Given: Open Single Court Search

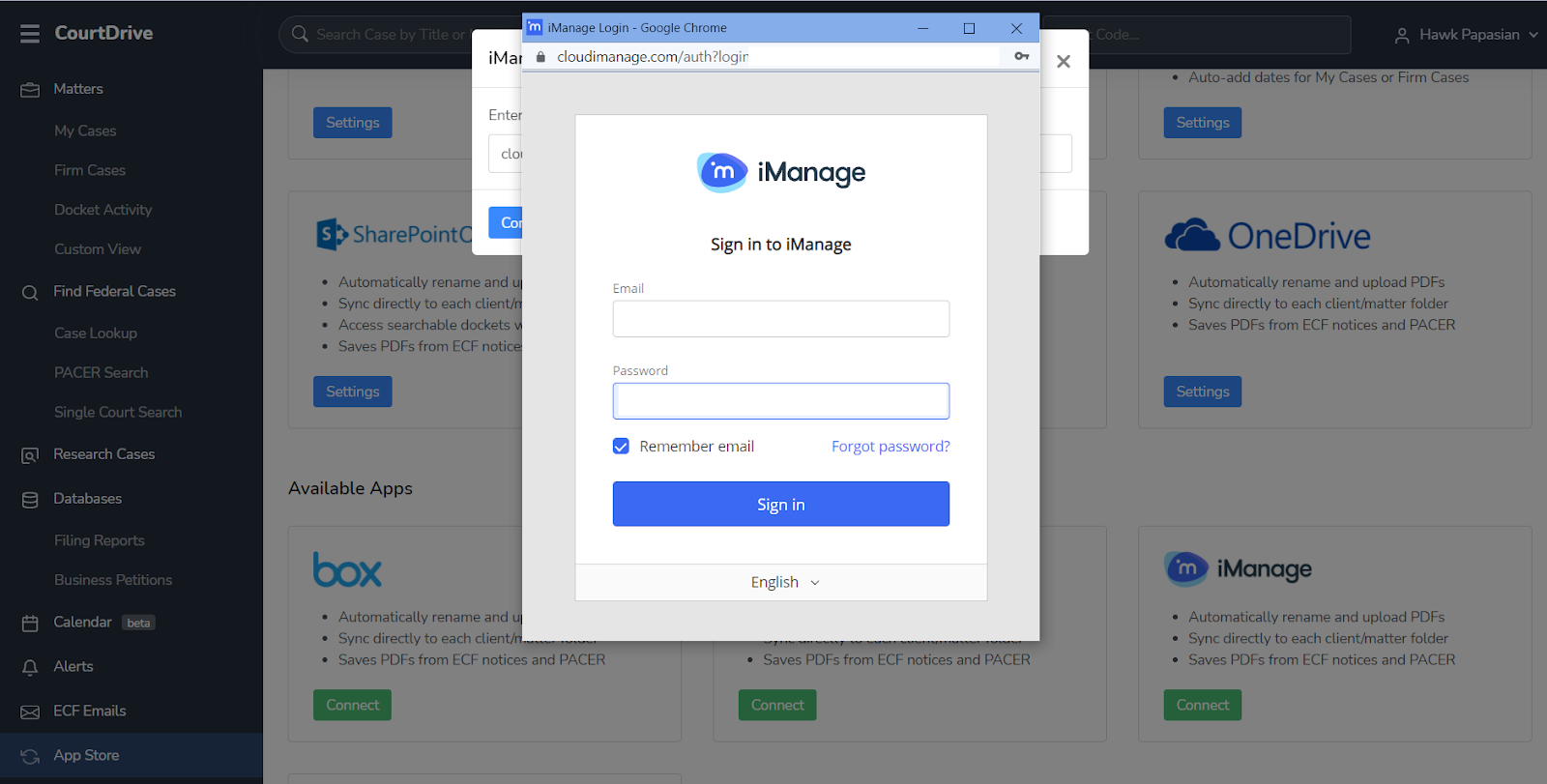Looking at the screenshot, I should point(118,412).
